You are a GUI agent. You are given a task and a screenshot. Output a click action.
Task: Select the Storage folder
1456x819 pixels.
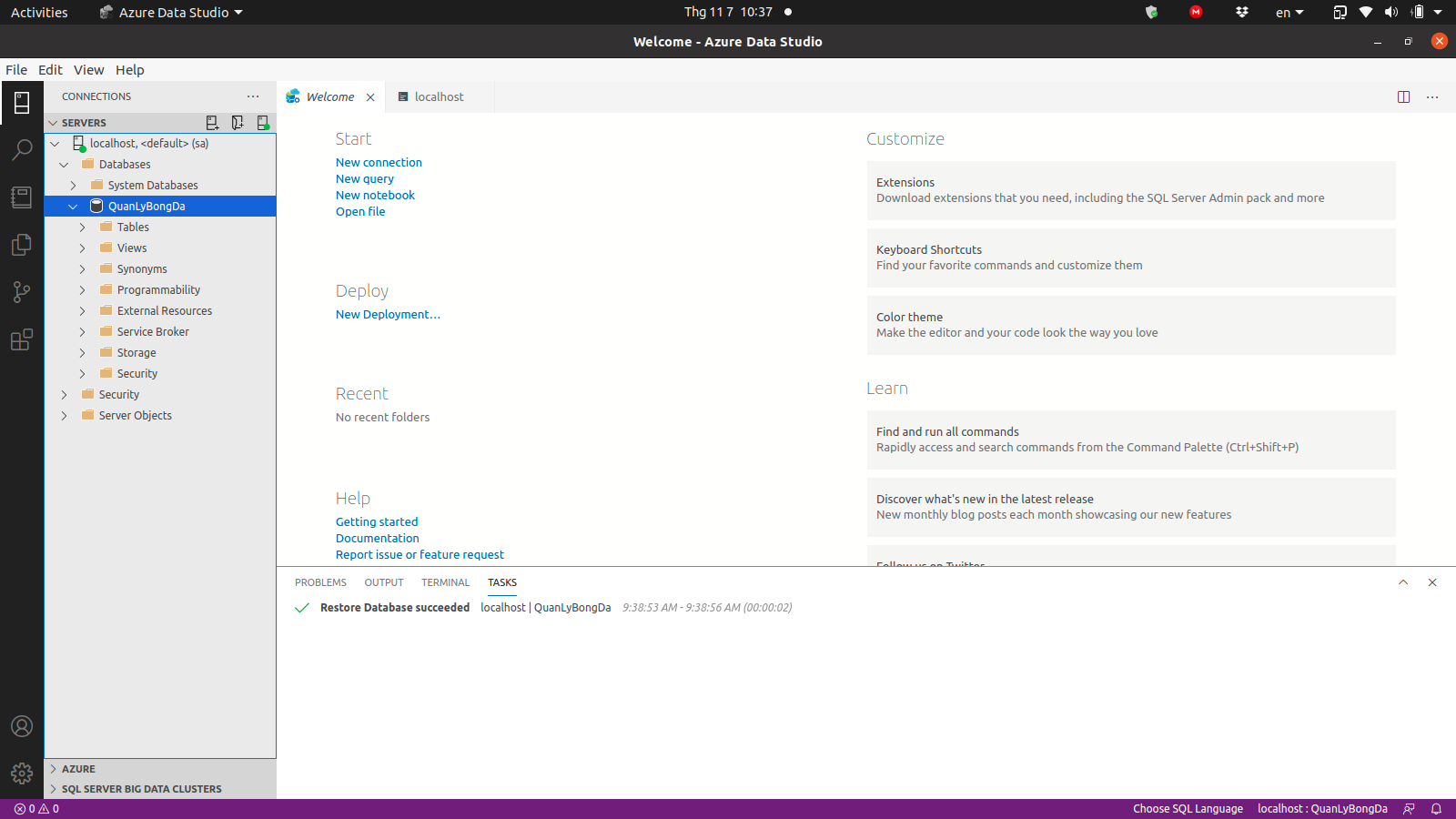pyautogui.click(x=160, y=353)
